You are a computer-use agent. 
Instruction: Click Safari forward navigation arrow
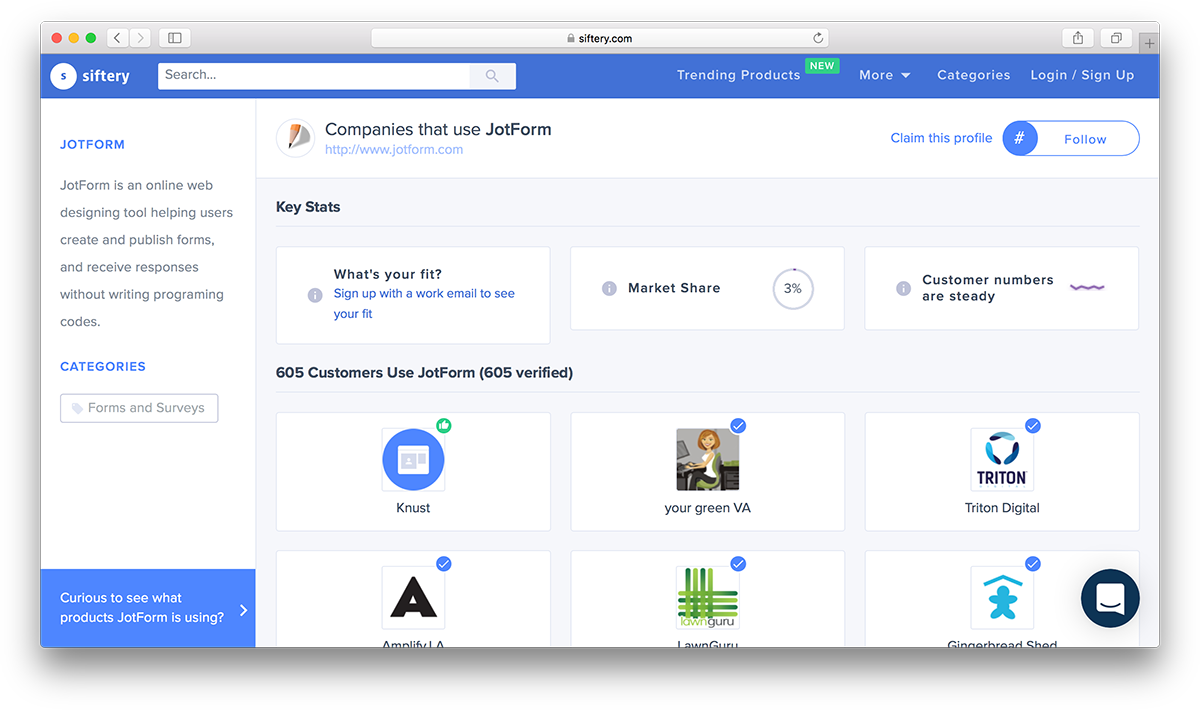click(140, 38)
